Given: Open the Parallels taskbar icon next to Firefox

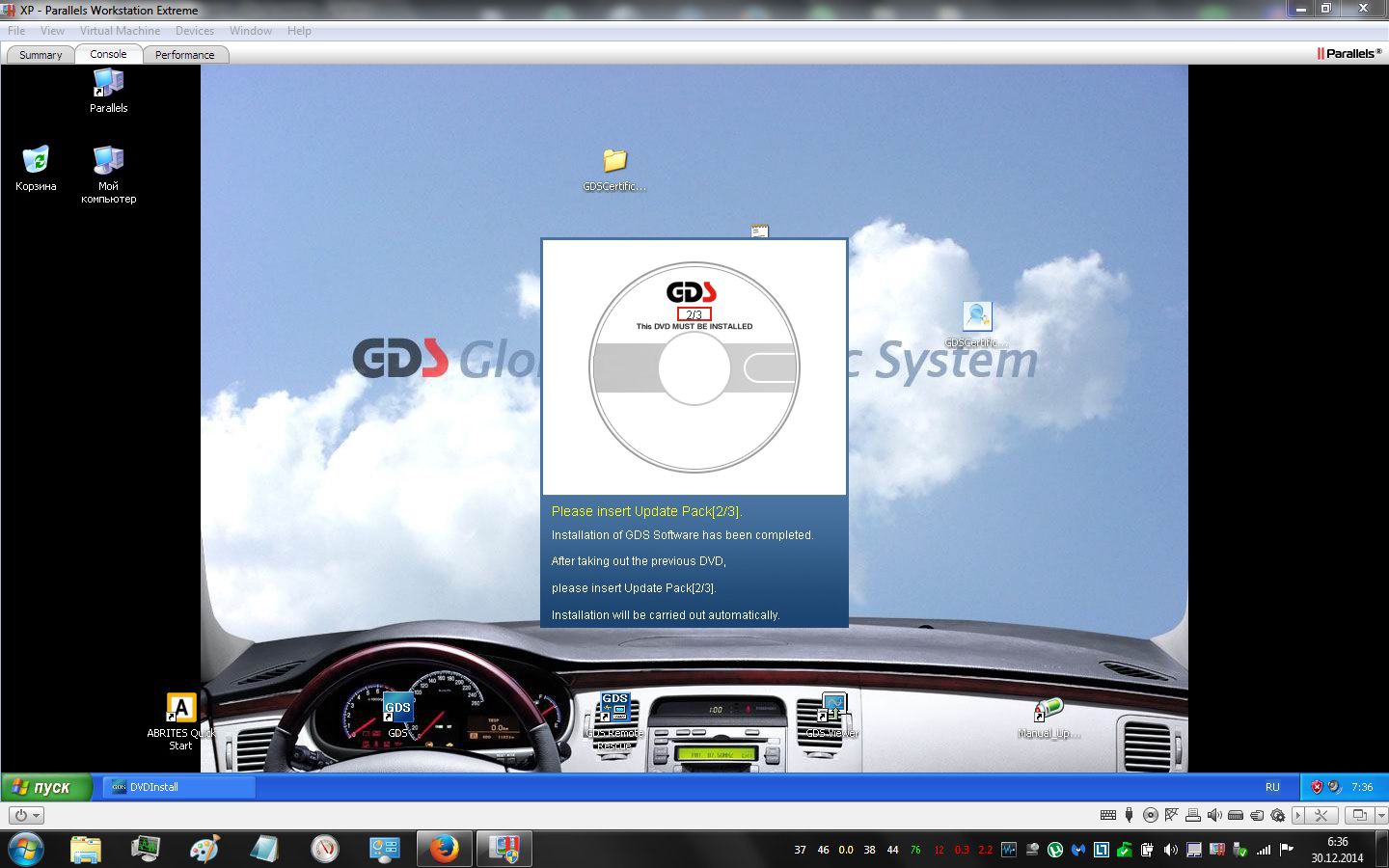Looking at the screenshot, I should click(504, 849).
